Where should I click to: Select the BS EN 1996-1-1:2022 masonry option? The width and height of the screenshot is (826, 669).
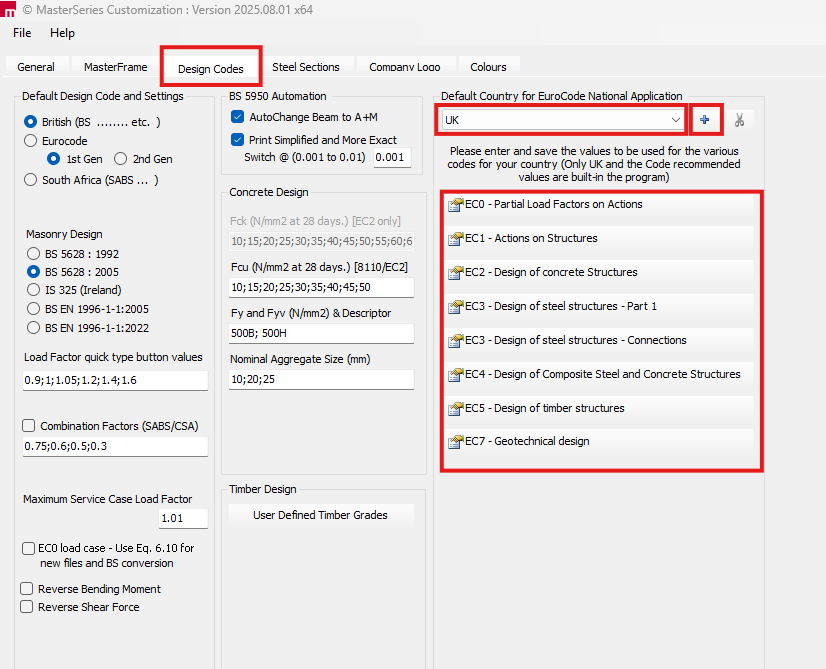click(x=31, y=326)
